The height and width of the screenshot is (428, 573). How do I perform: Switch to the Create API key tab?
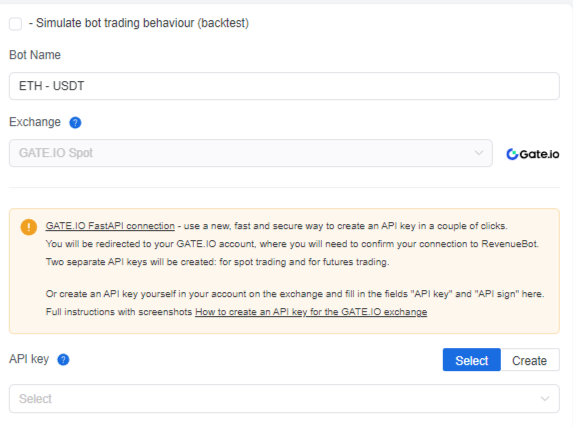tap(530, 360)
